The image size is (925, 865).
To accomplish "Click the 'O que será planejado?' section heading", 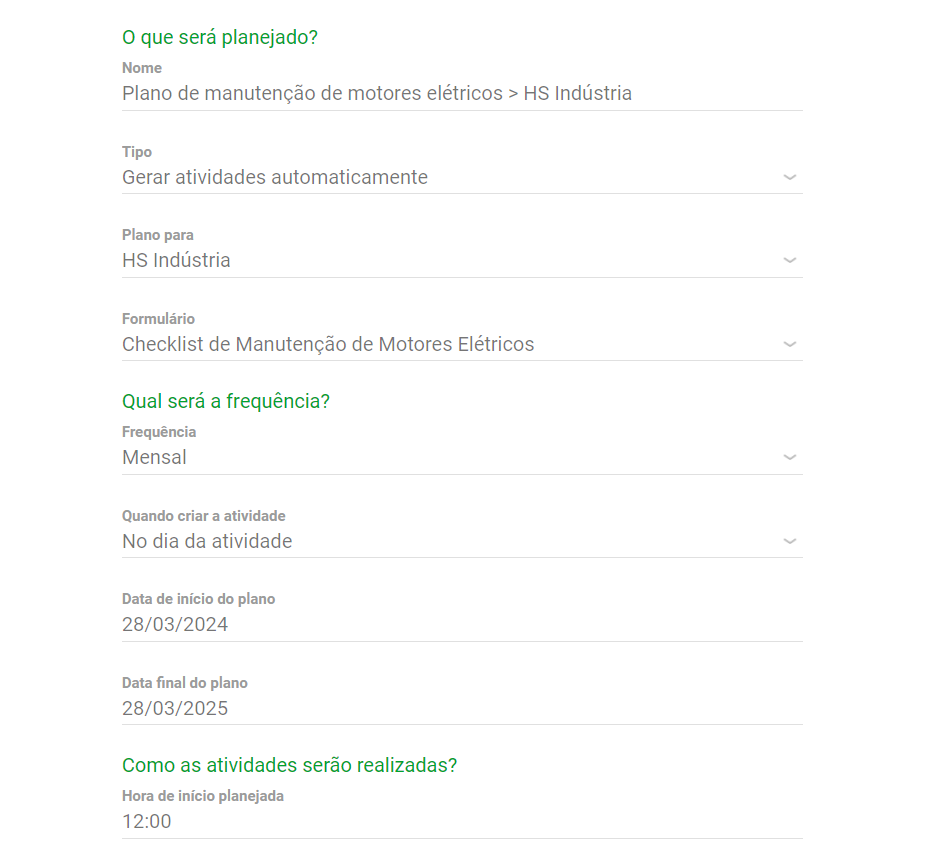I will pyautogui.click(x=218, y=36).
